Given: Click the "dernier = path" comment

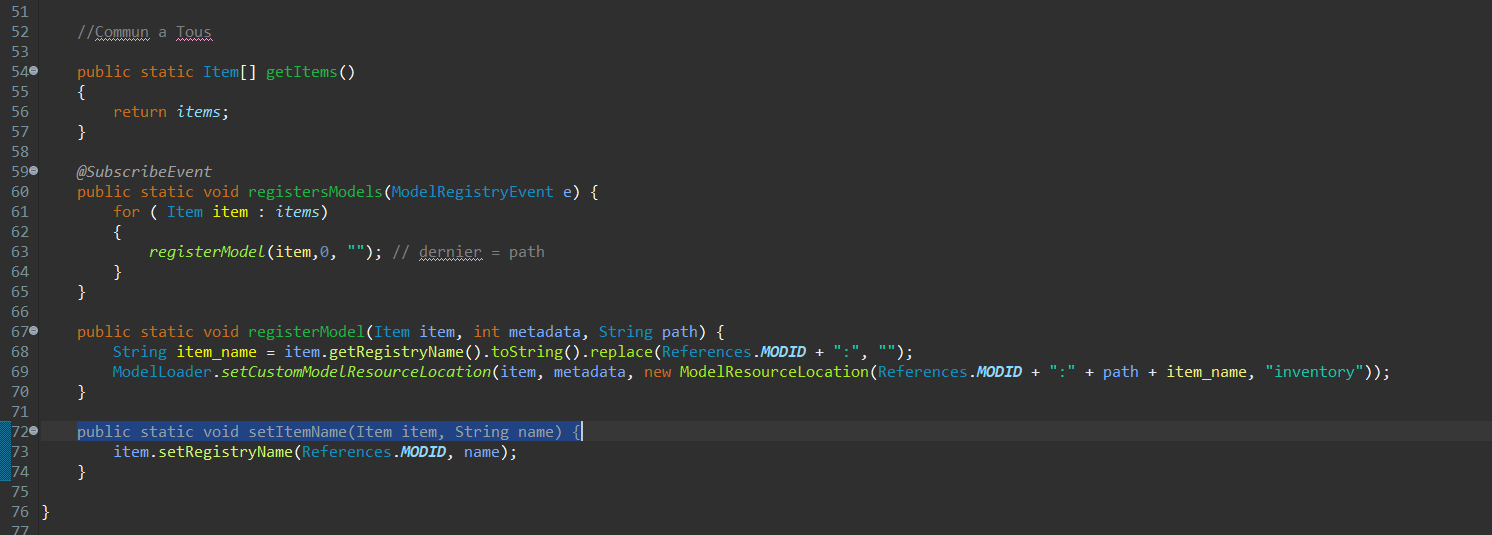Looking at the screenshot, I should tap(468, 252).
